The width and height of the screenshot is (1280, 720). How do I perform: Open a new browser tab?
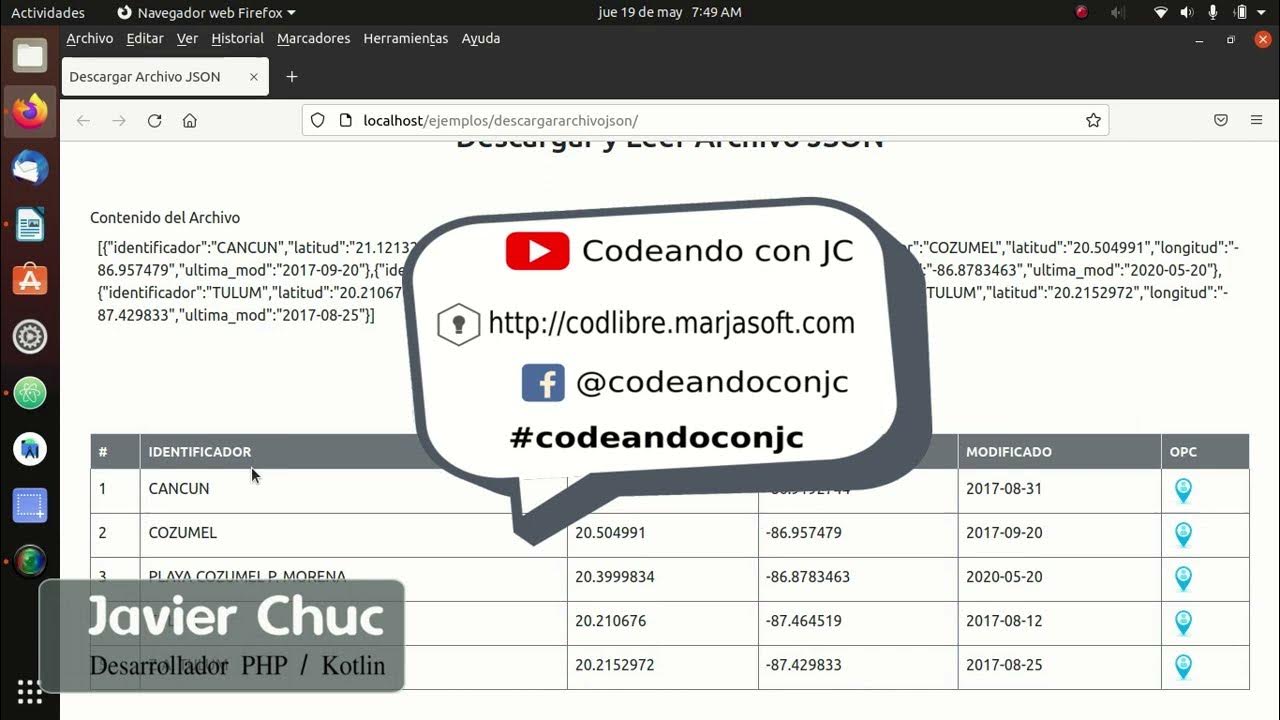click(292, 77)
